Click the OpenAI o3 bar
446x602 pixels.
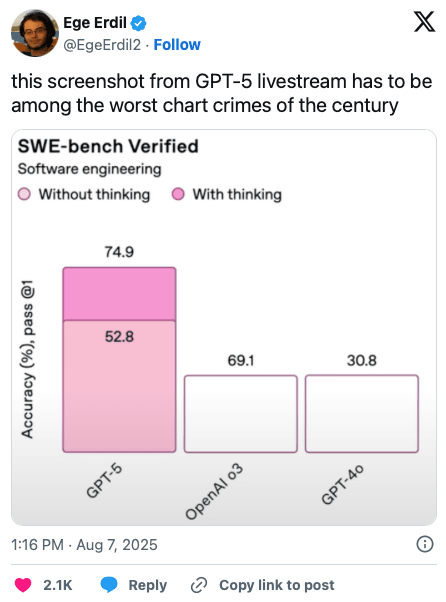click(x=241, y=414)
